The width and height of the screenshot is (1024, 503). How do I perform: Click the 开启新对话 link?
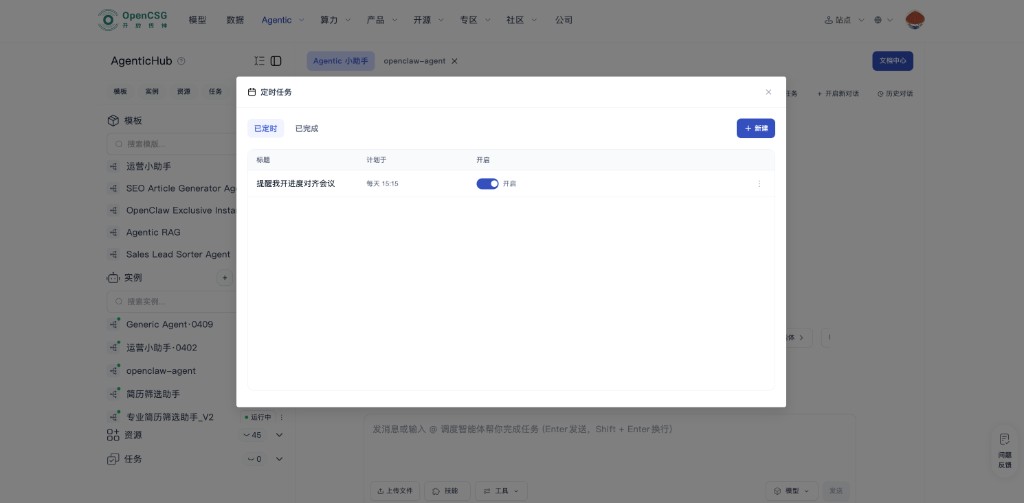point(838,93)
